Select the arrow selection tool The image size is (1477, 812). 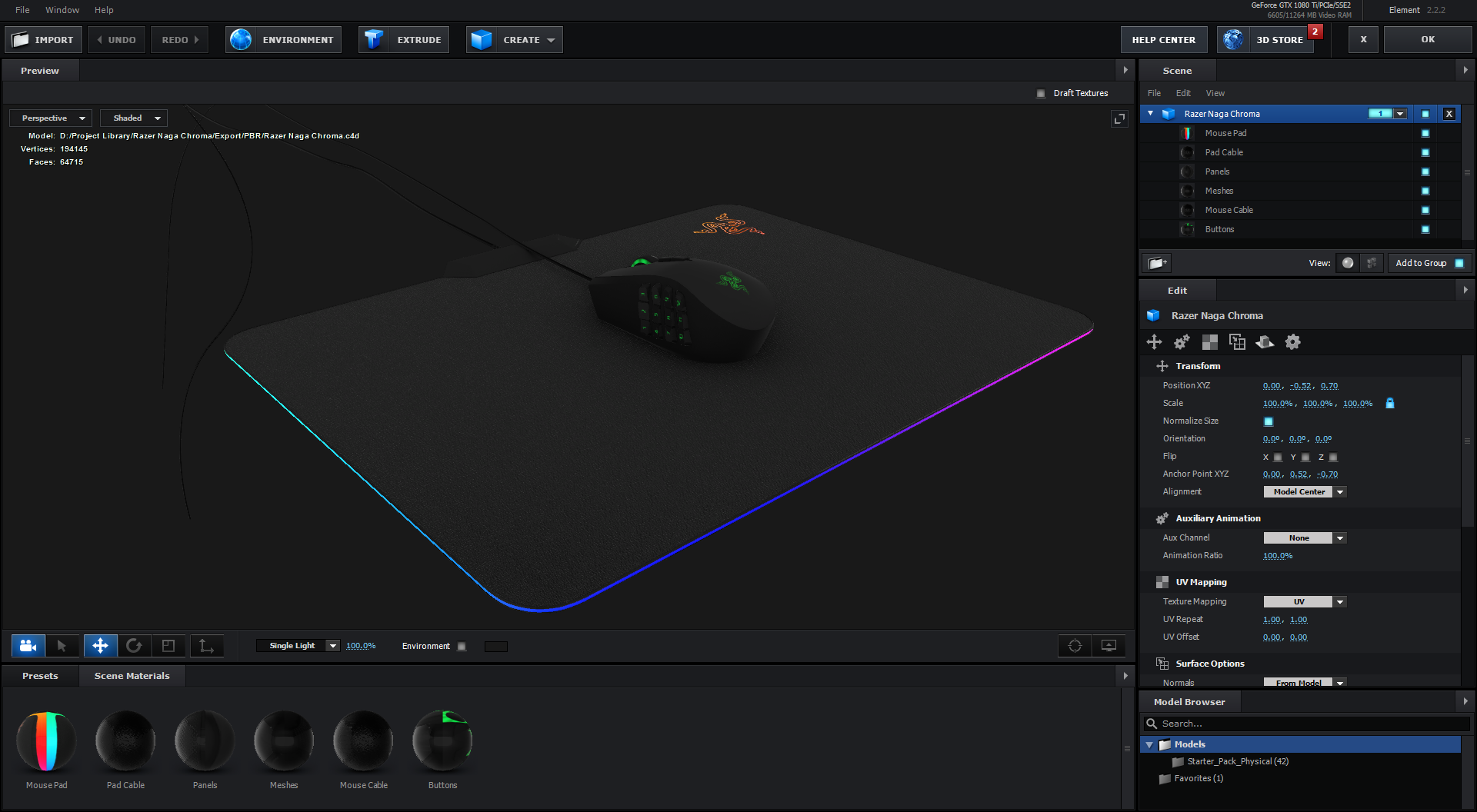point(62,646)
